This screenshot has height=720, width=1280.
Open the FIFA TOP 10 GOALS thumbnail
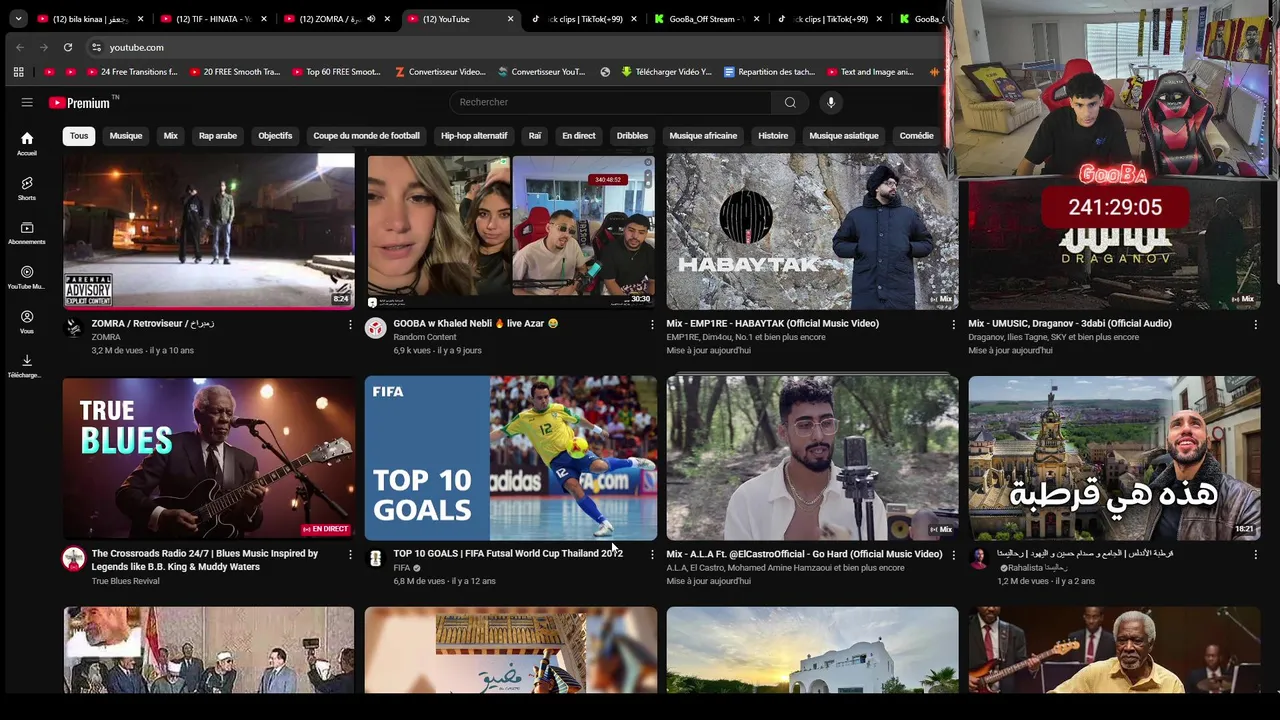coord(510,458)
